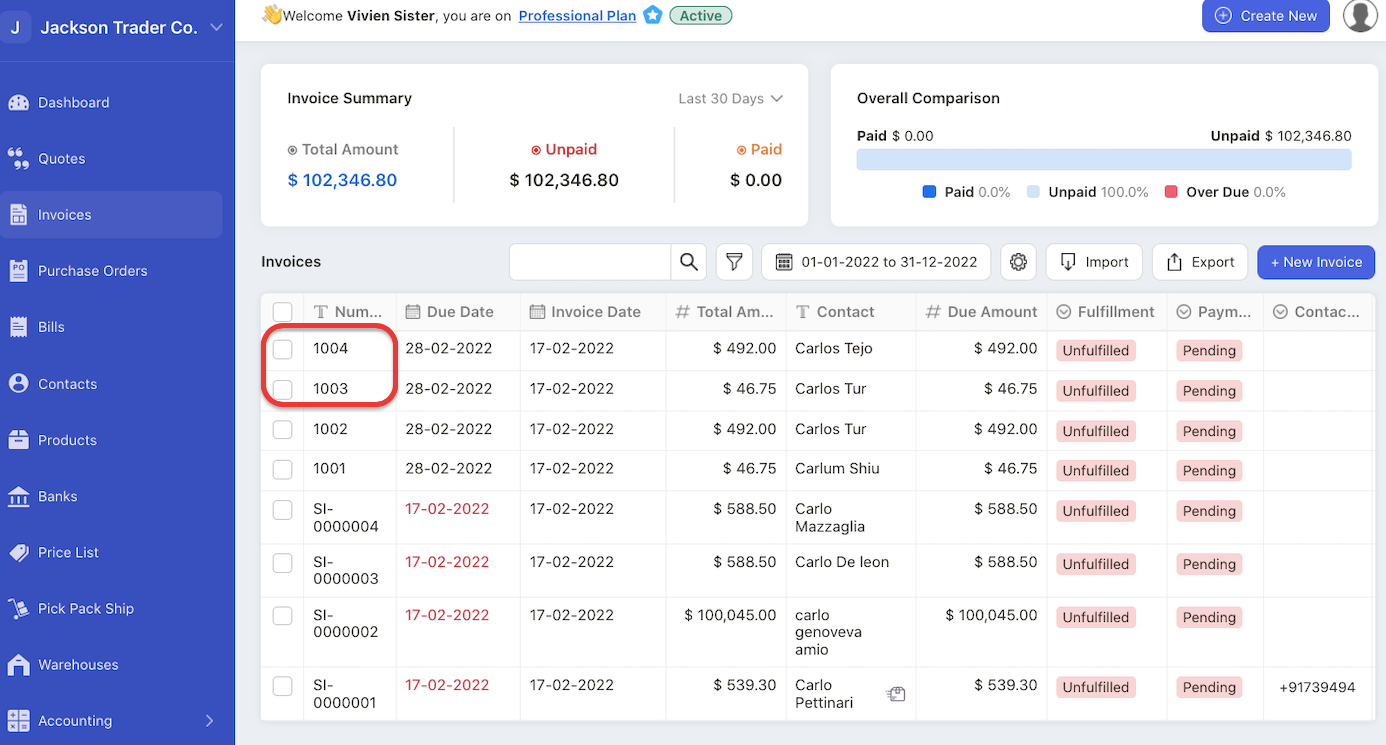Open the invoice filter funnel icon

(734, 262)
